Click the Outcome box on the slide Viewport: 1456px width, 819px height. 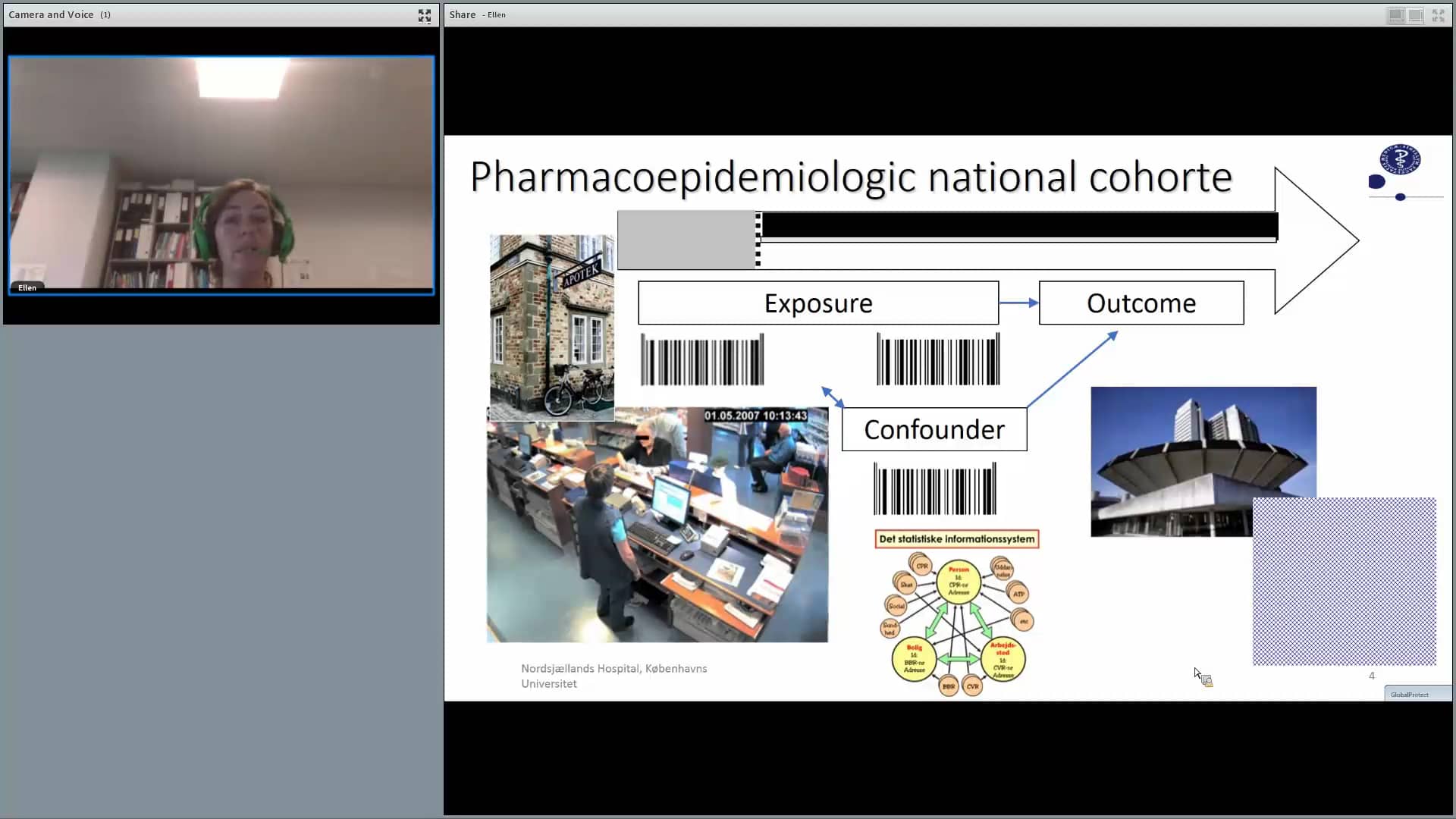click(x=1141, y=303)
